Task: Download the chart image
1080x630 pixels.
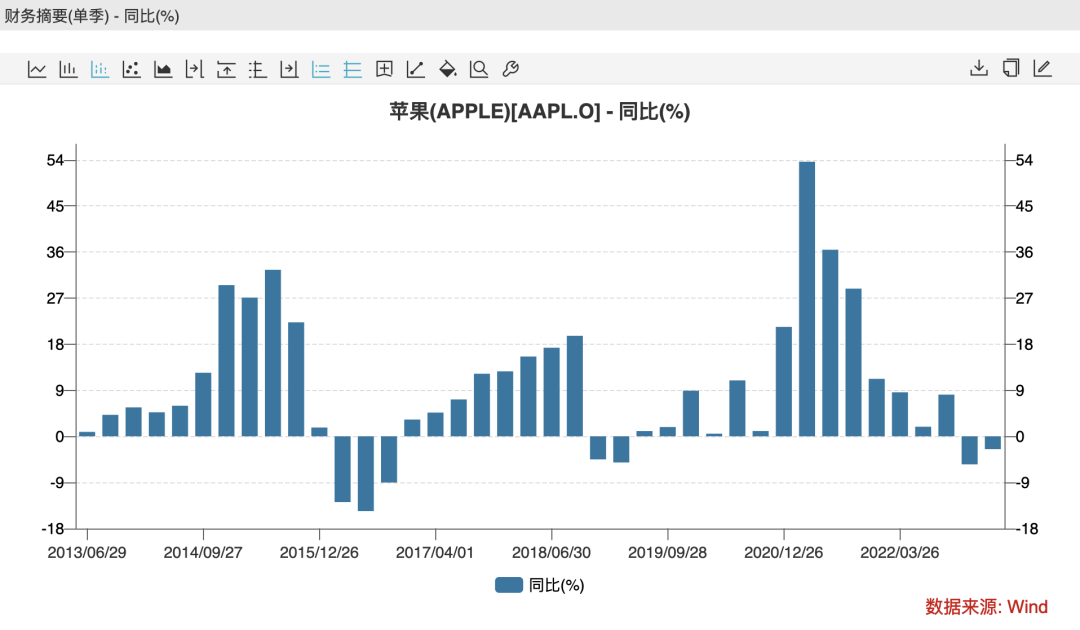Action: pos(979,68)
